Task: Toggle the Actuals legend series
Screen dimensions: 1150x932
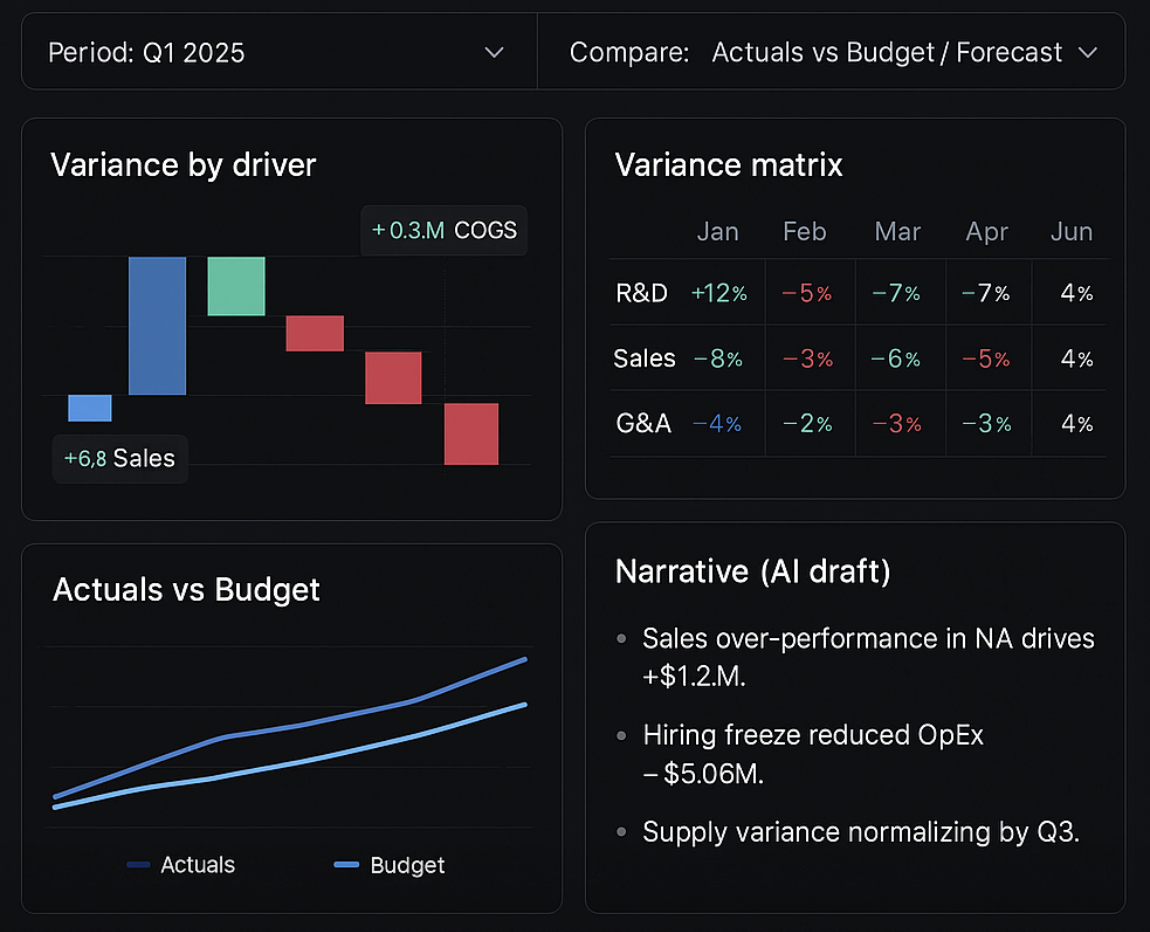Action: [x=182, y=865]
